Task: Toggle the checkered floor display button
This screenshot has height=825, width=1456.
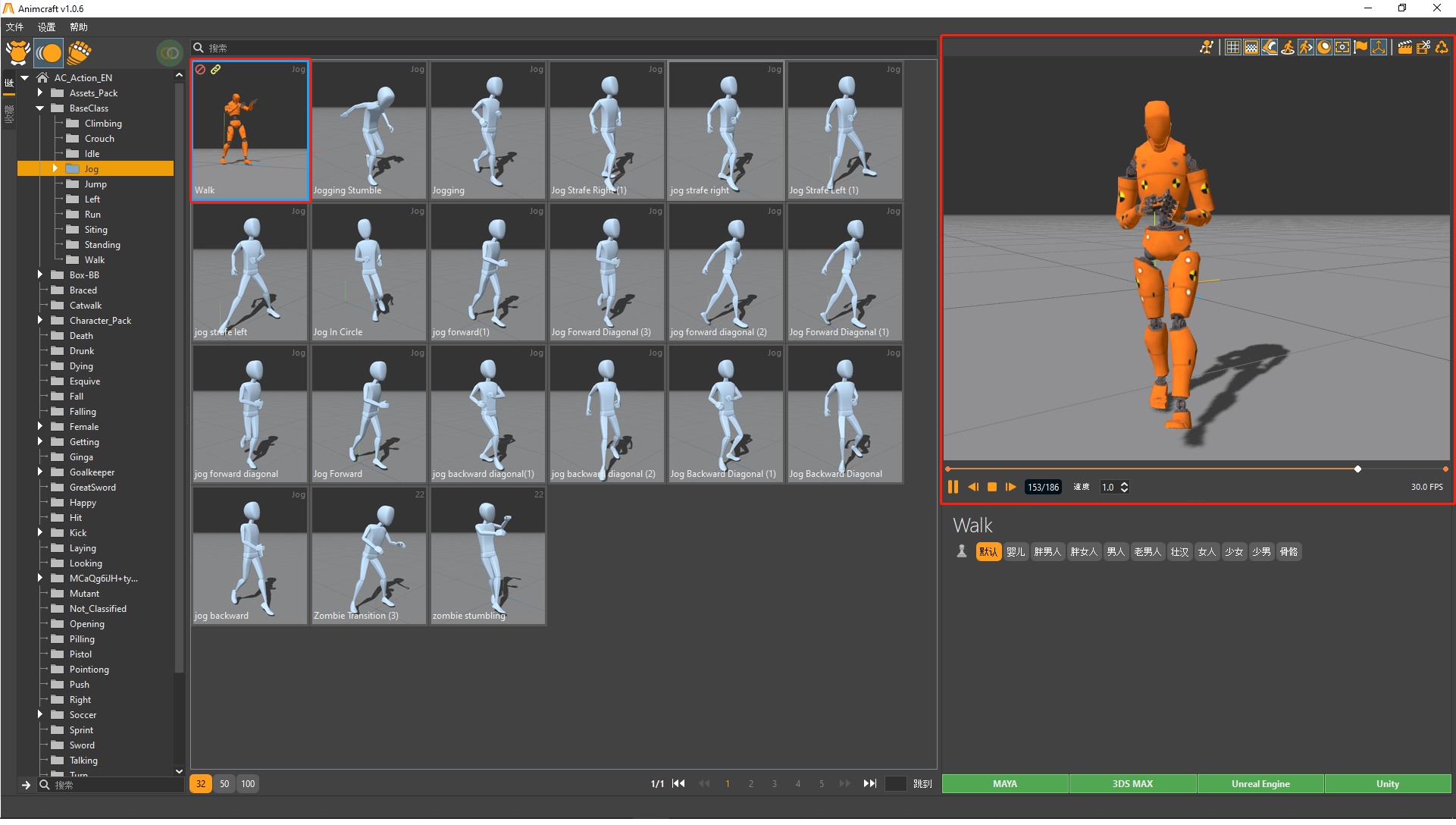Action: (x=1251, y=47)
